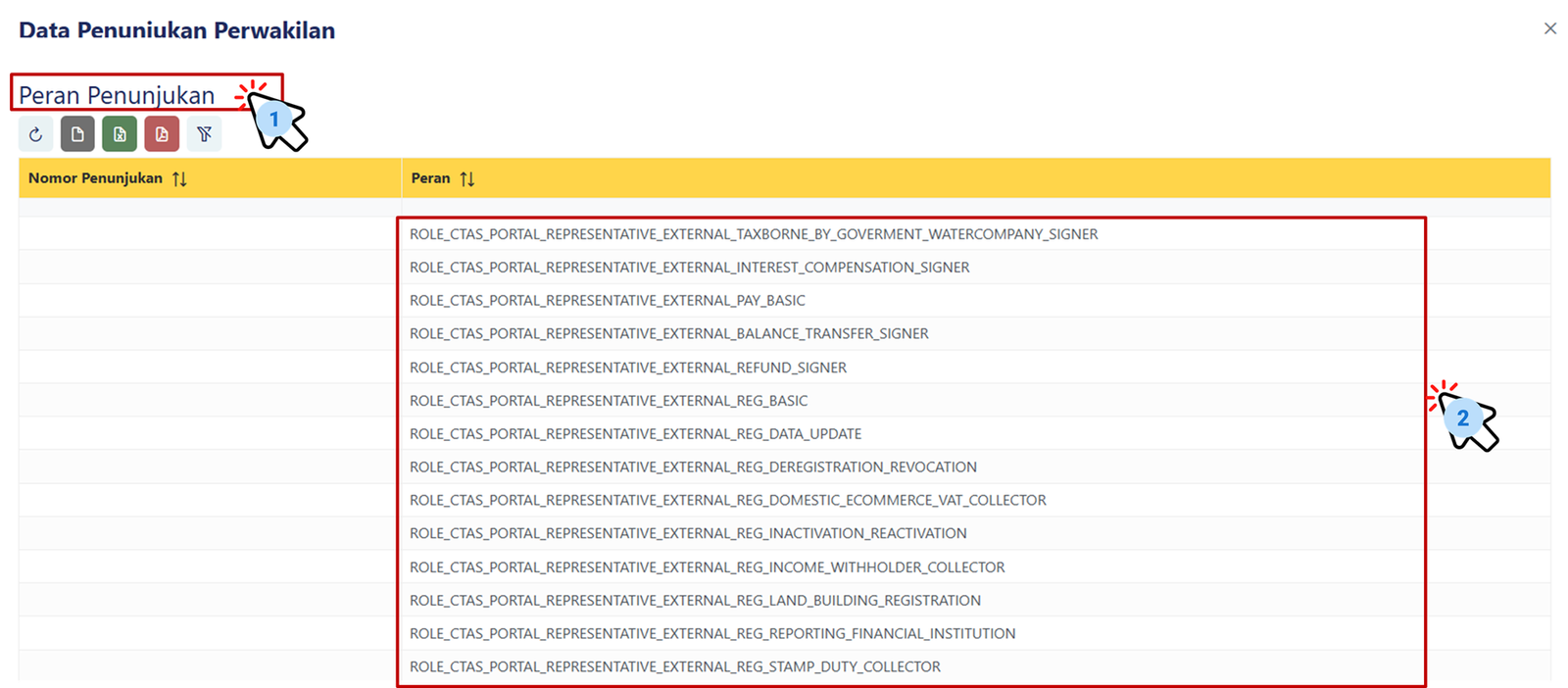Click the Nomor Penunjukan column header
The height and width of the screenshot is (688, 1568).
tap(95, 178)
